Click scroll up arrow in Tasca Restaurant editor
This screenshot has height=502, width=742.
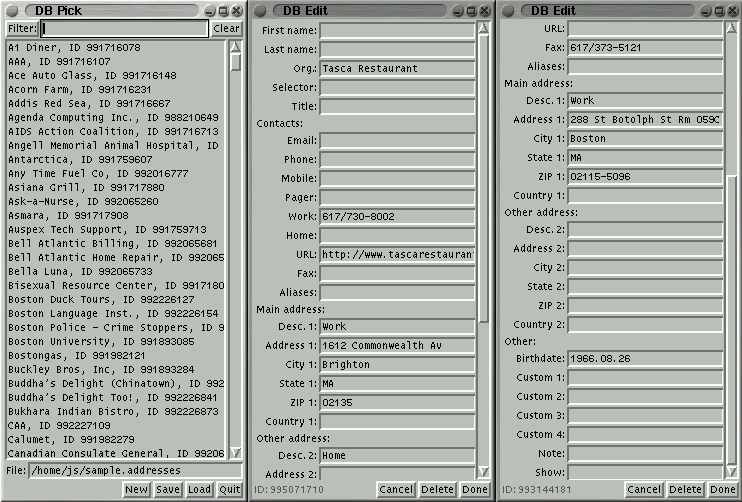click(x=483, y=28)
